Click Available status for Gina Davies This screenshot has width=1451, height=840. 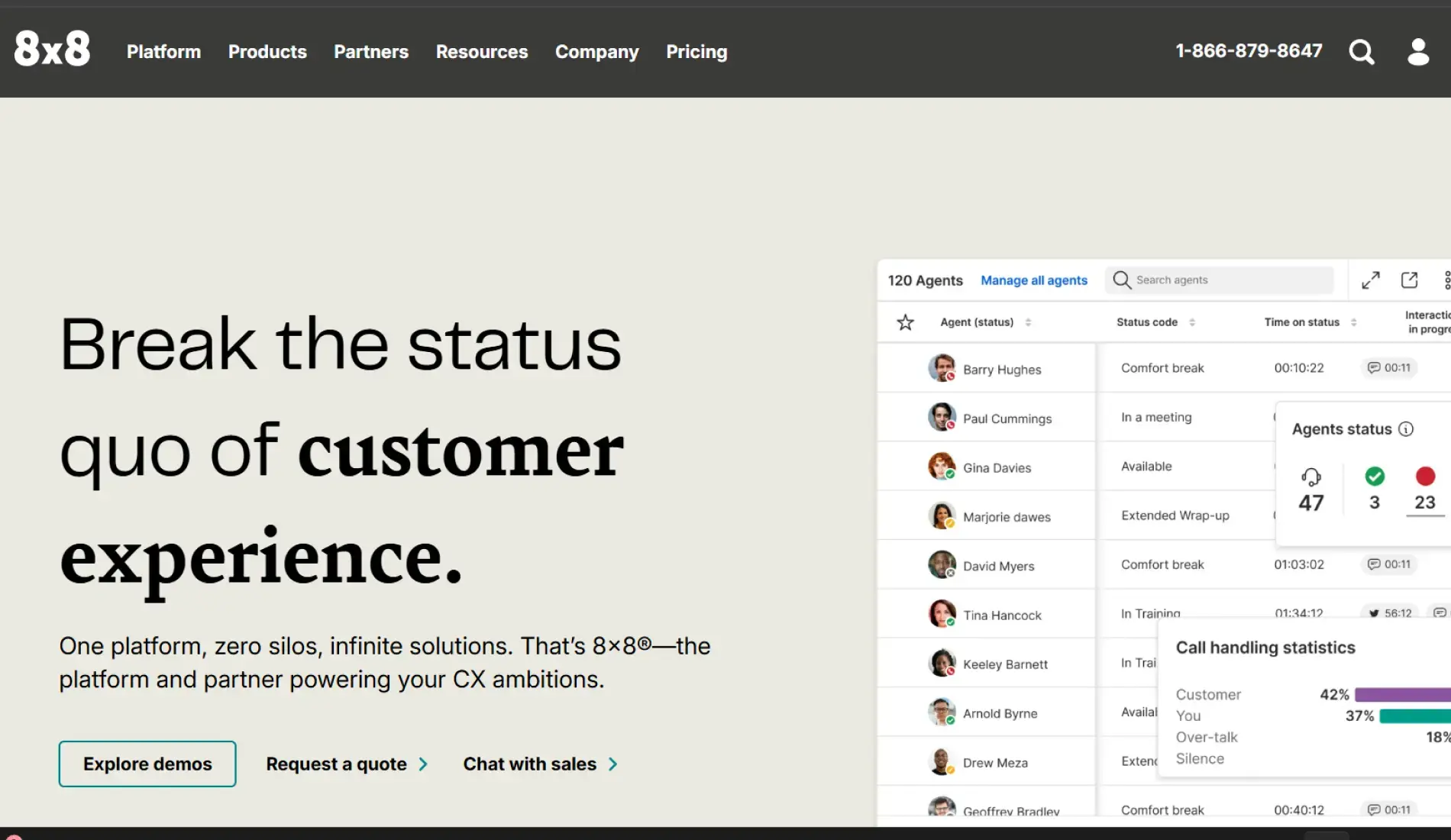pyautogui.click(x=1146, y=467)
